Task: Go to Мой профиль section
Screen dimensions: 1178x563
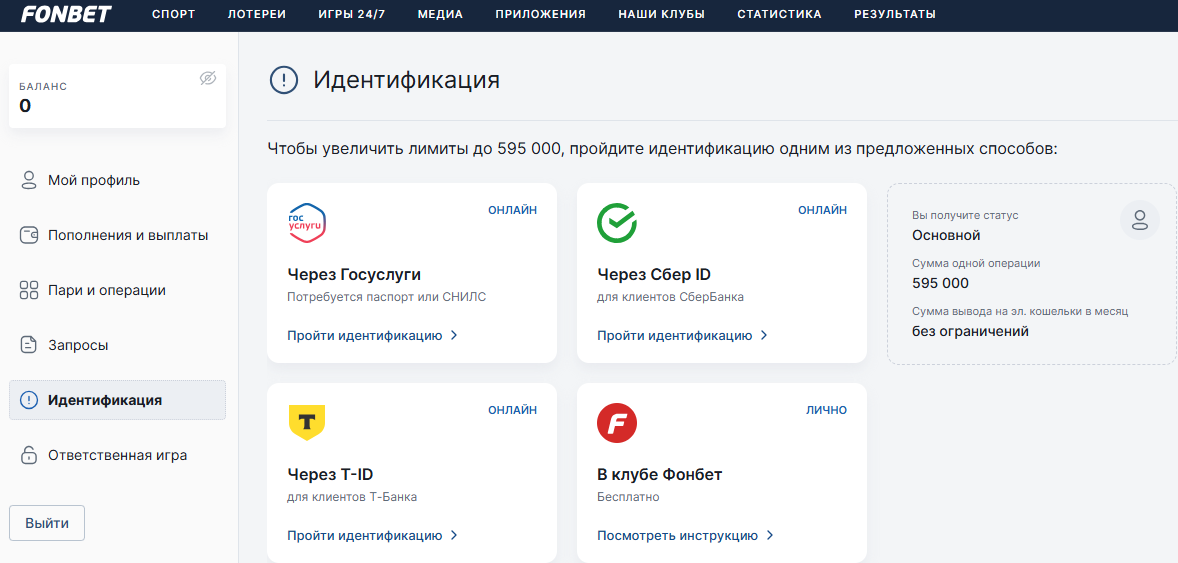Action: point(117,180)
